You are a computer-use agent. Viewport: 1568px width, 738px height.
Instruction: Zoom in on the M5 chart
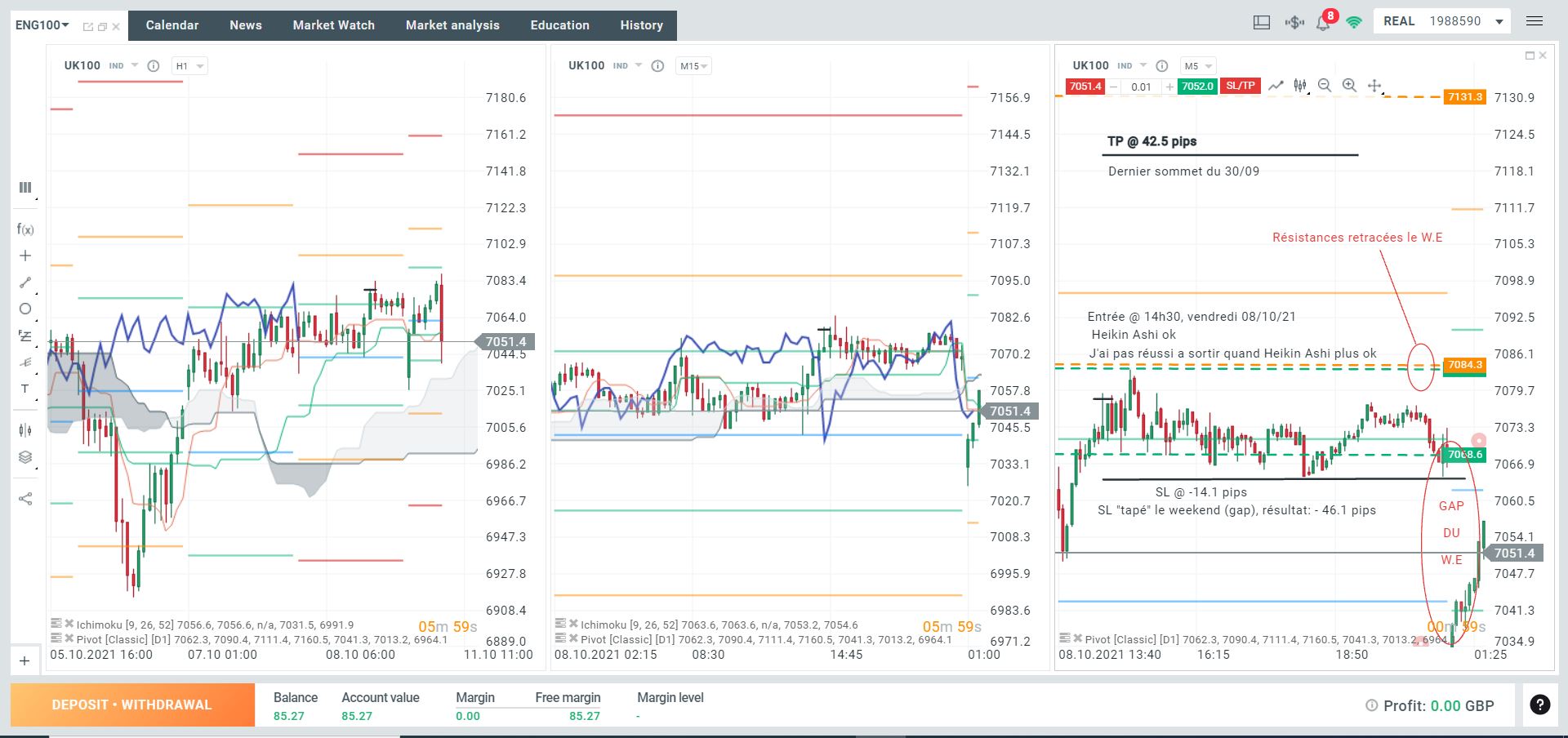[x=1349, y=86]
